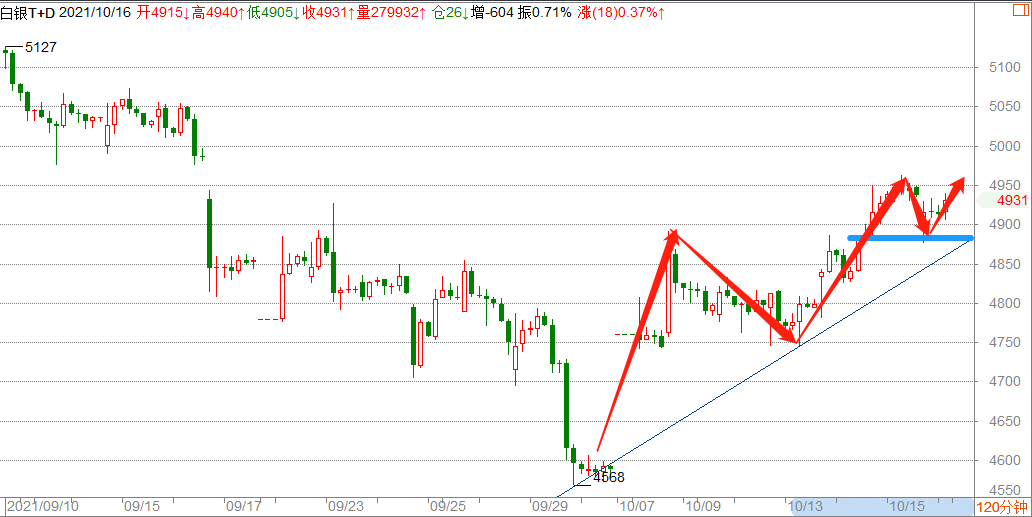Click the orange panel layout icon
This screenshot has height=517, width=1032.
(x=1023, y=11)
